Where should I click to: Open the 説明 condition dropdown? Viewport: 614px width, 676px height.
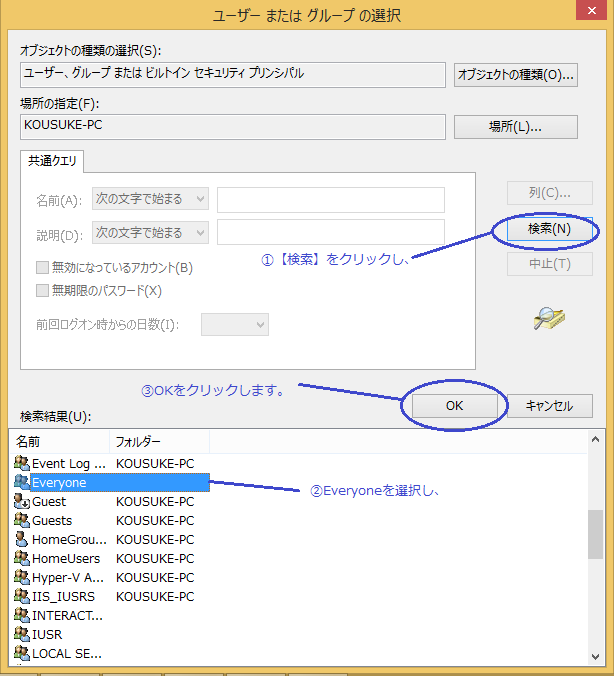pyautogui.click(x=150, y=233)
